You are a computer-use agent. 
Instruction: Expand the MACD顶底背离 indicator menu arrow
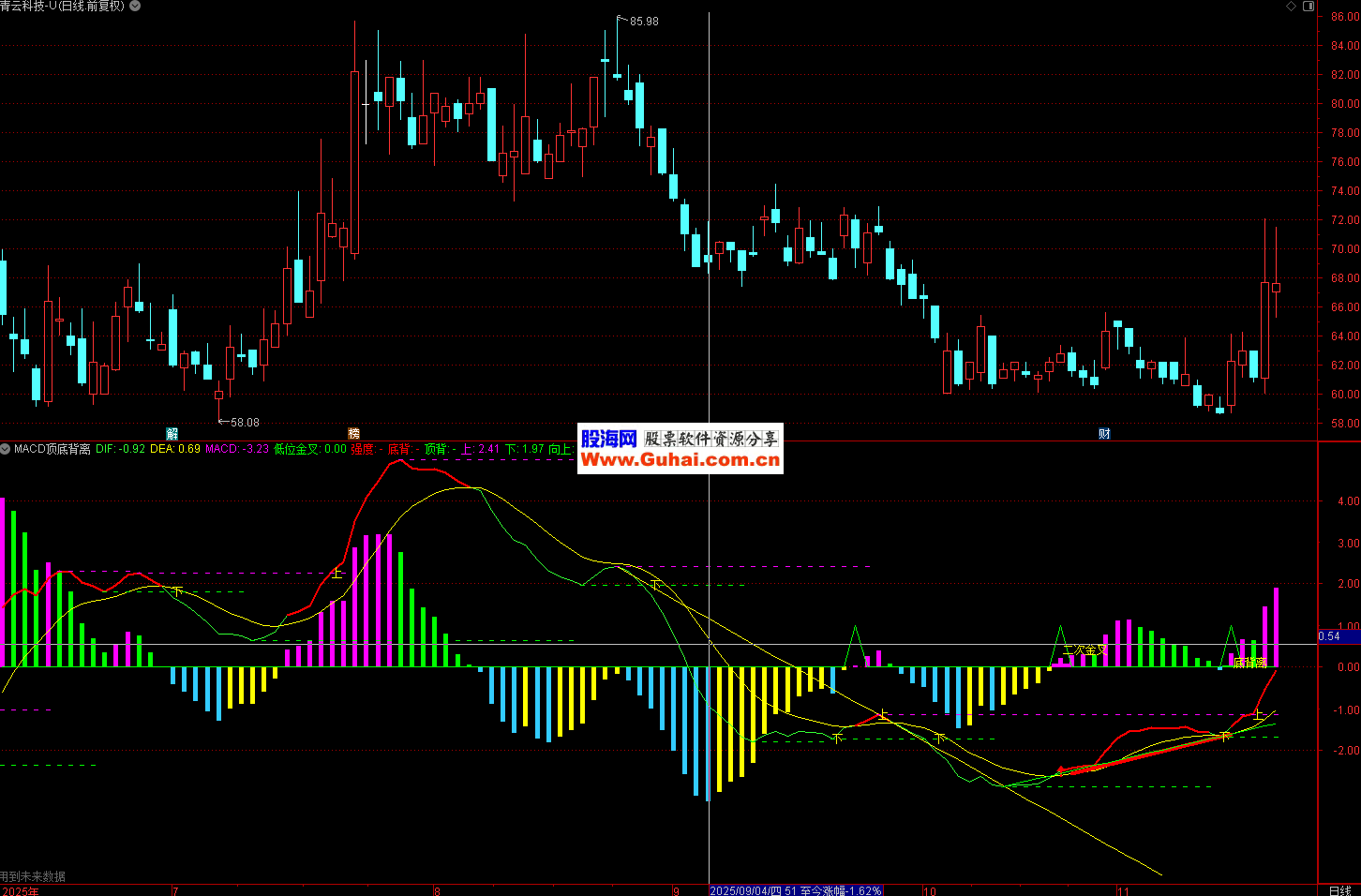pos(6,449)
